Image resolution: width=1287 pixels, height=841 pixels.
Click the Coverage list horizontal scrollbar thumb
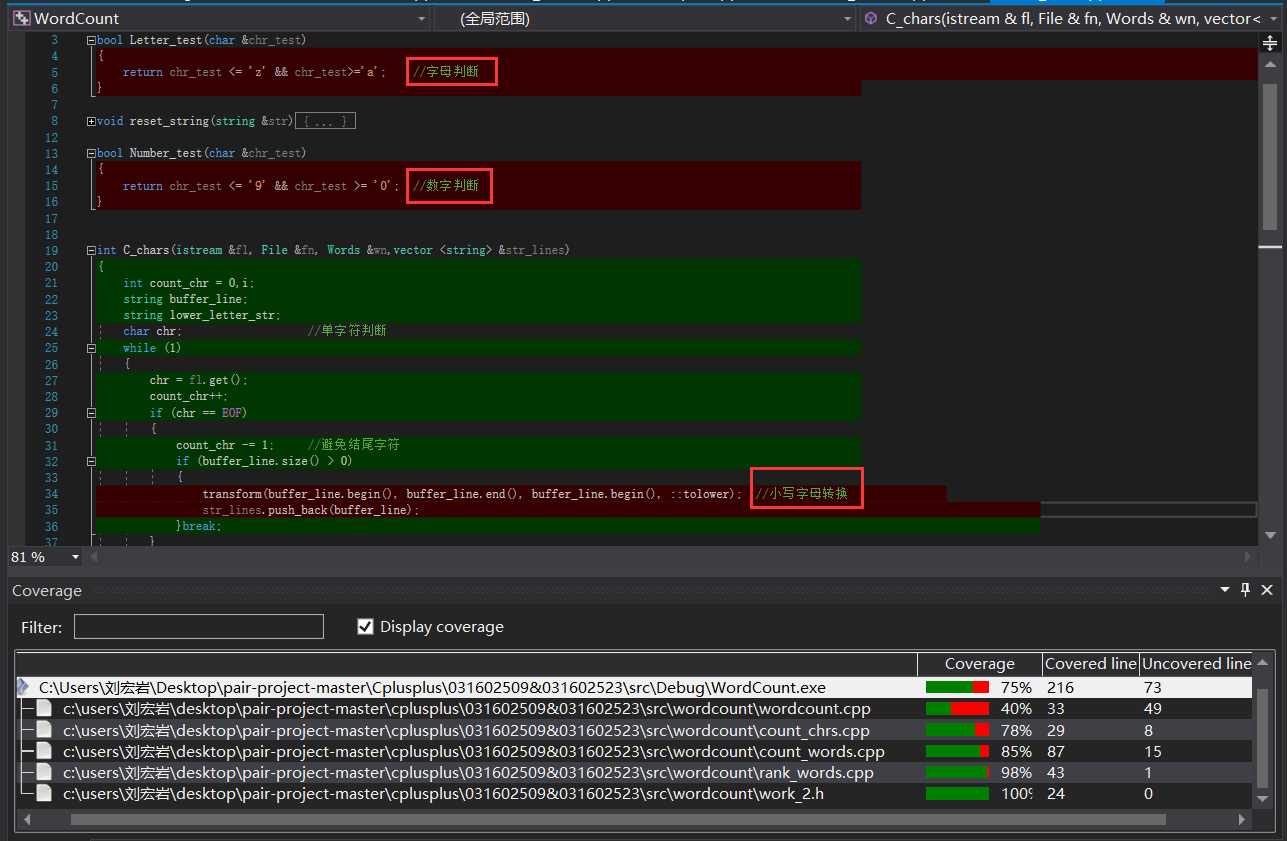tap(618, 819)
